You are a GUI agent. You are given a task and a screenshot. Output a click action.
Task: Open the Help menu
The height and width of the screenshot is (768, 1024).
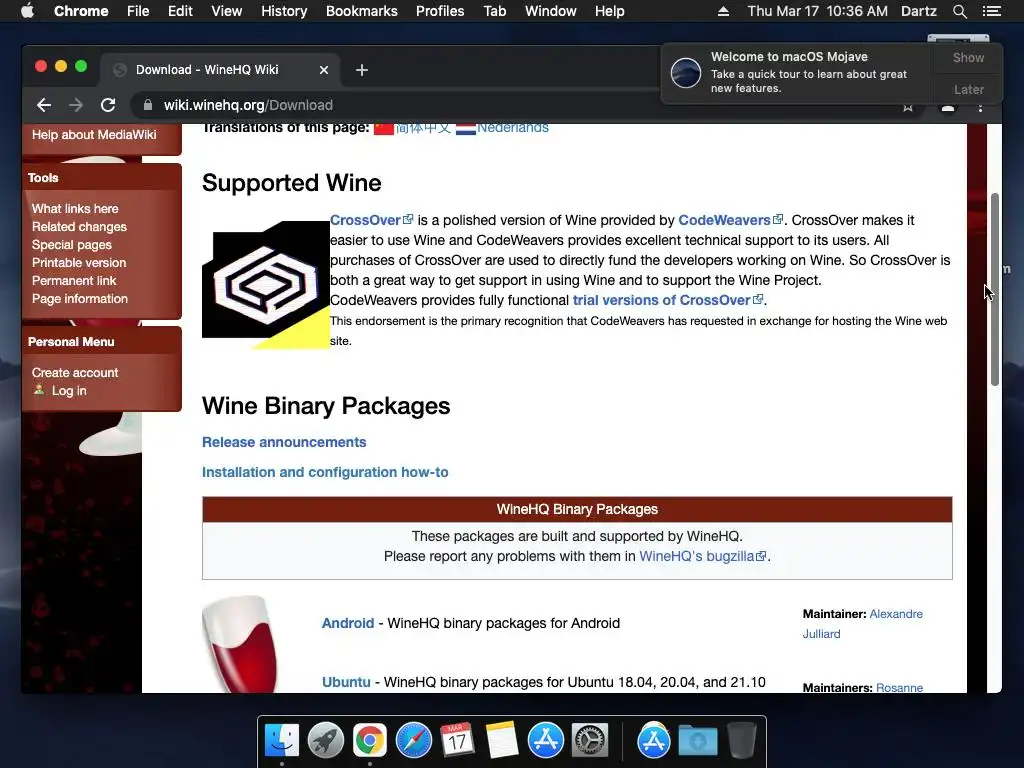coord(609,11)
